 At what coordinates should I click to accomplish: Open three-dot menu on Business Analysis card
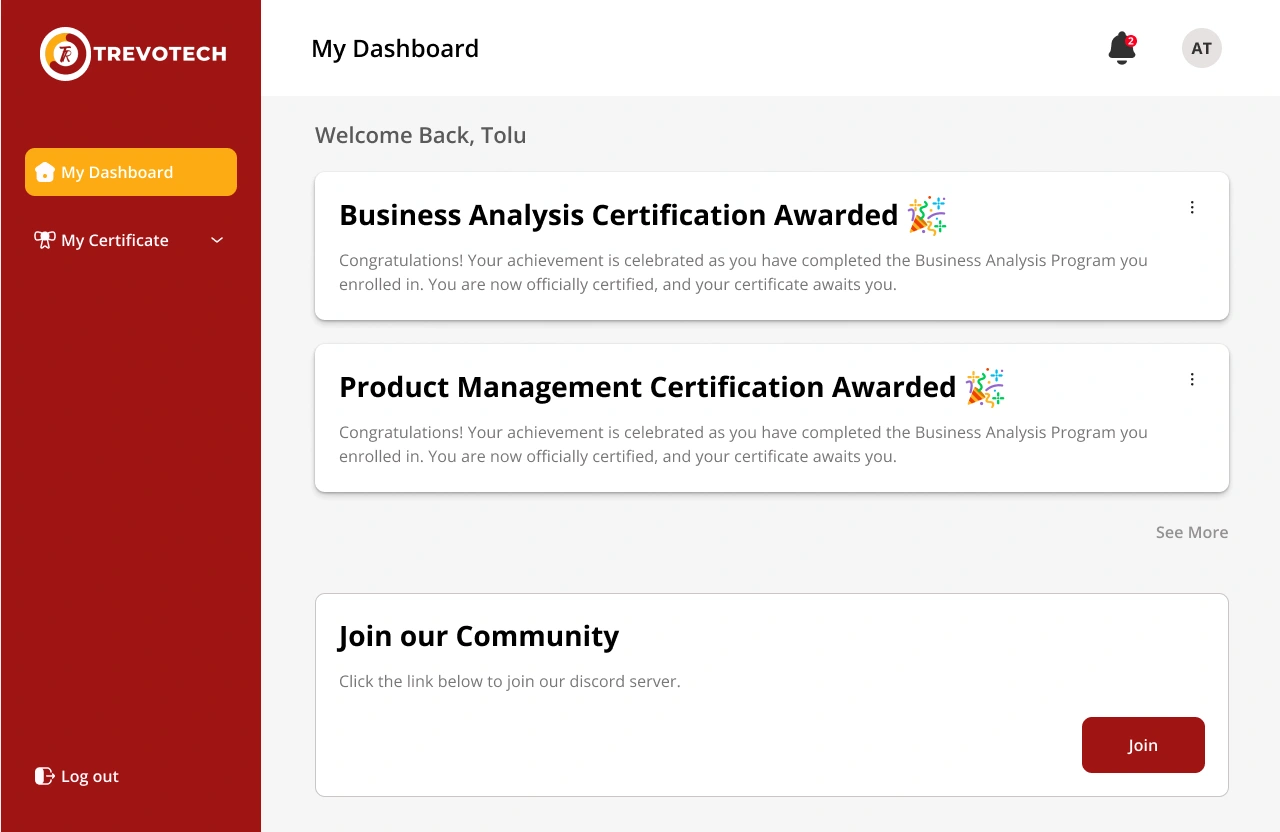pos(1192,207)
